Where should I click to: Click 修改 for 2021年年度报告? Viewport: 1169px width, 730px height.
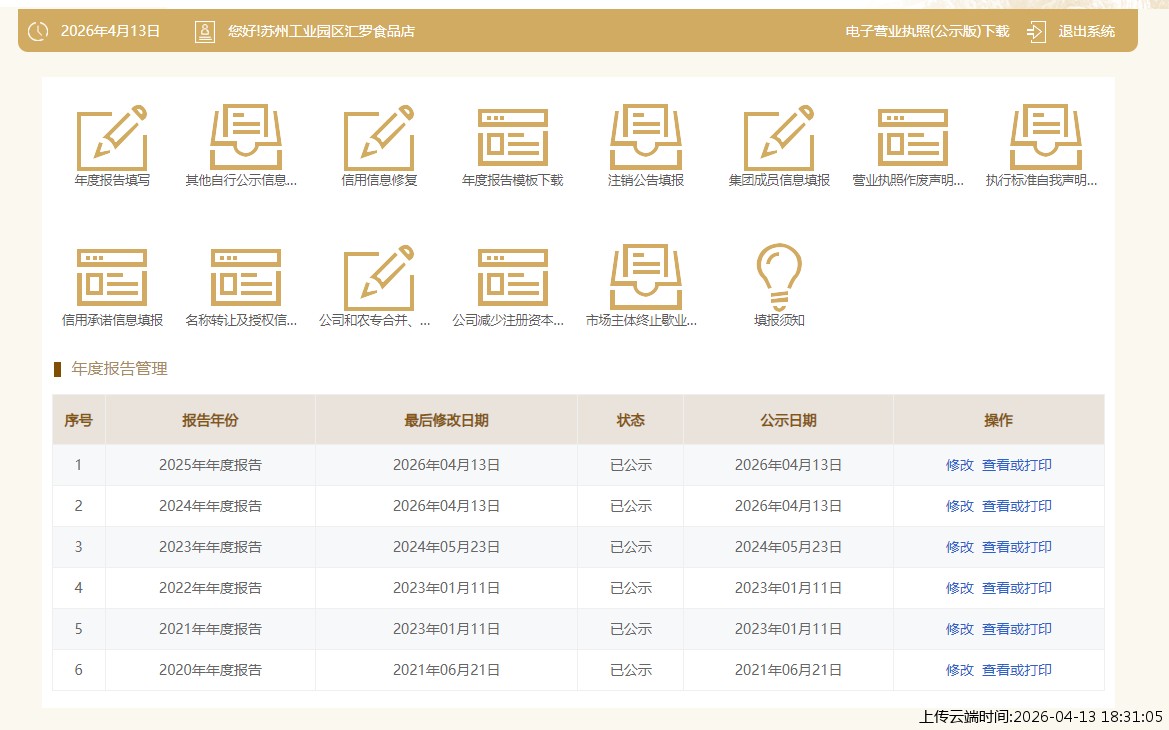coord(959,629)
